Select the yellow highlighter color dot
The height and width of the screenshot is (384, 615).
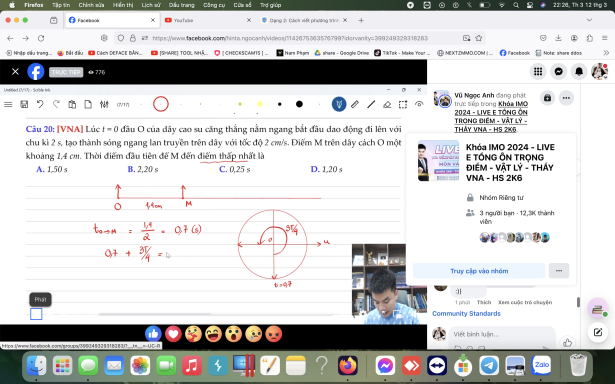[x=260, y=104]
